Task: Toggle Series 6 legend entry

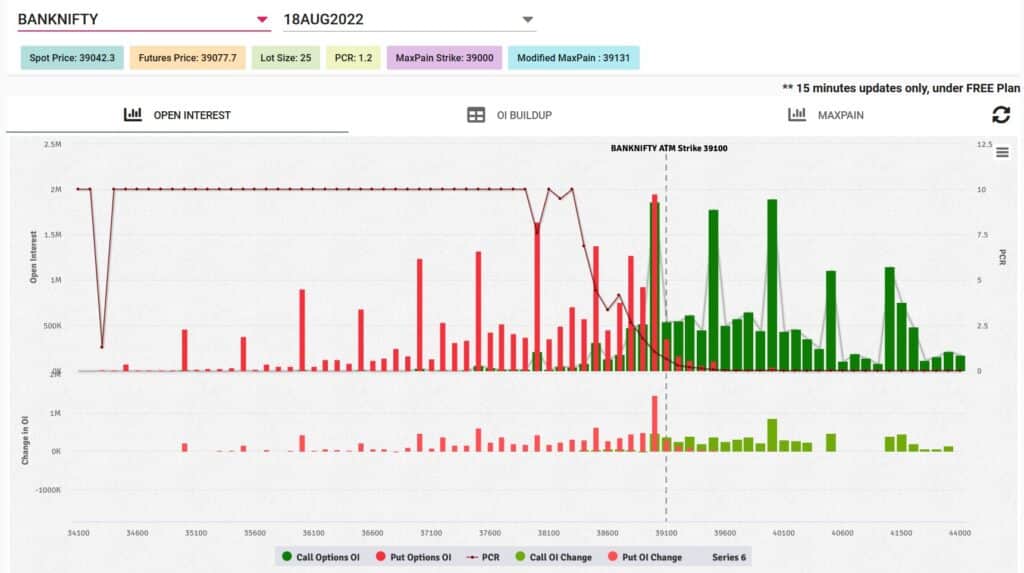Action: coord(729,557)
